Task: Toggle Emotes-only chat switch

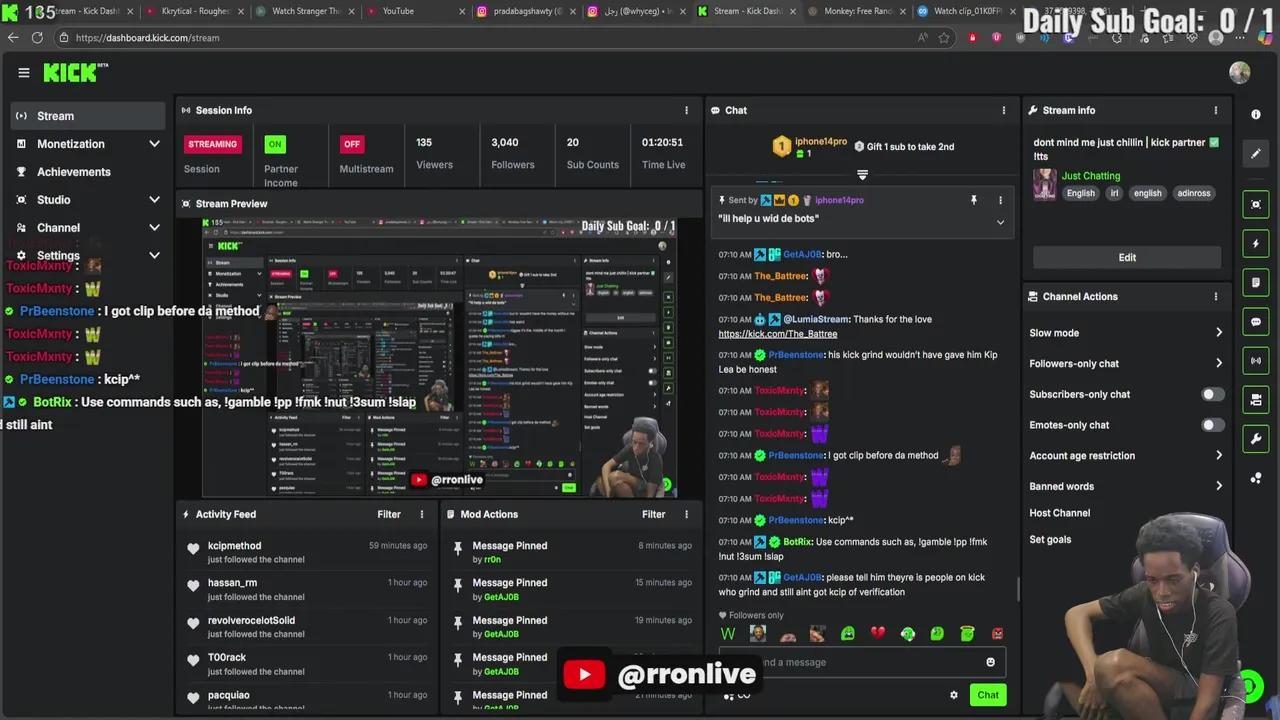Action: [x=1211, y=425]
